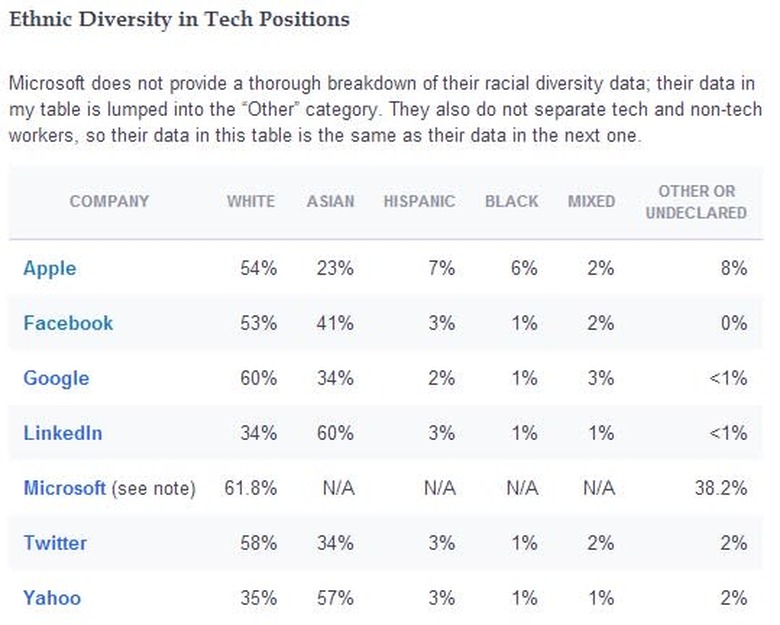This screenshot has width=780, height=625.
Task: Select the BLACK column header
Action: point(512,201)
